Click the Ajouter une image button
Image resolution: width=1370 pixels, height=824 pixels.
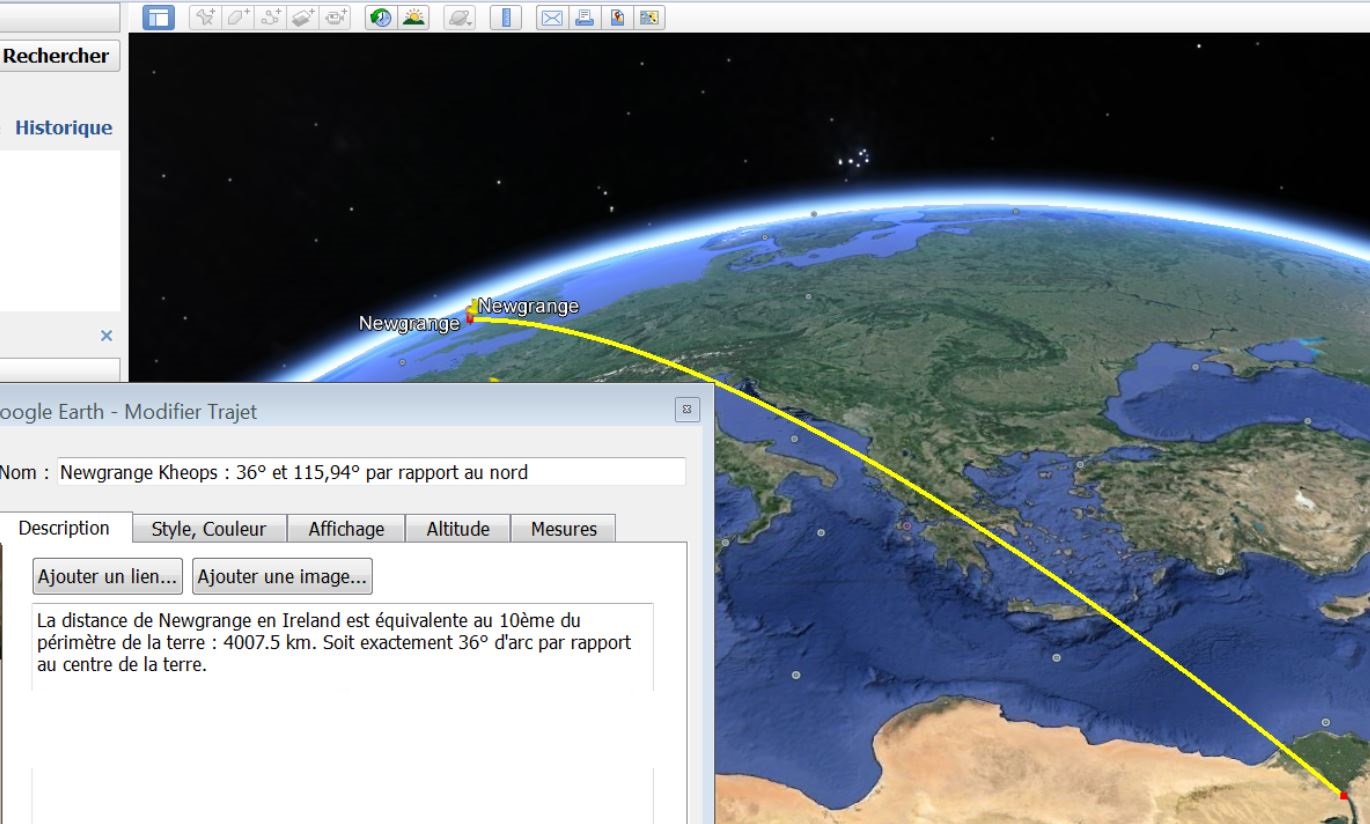click(282, 577)
